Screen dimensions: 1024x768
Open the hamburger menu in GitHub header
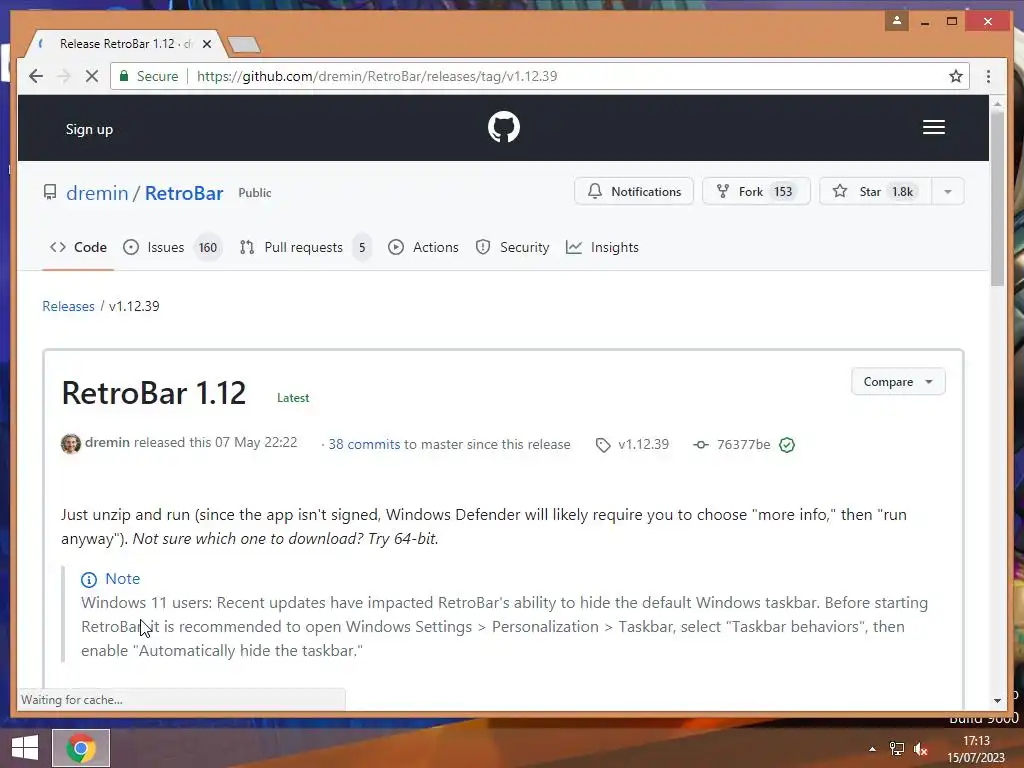point(933,127)
